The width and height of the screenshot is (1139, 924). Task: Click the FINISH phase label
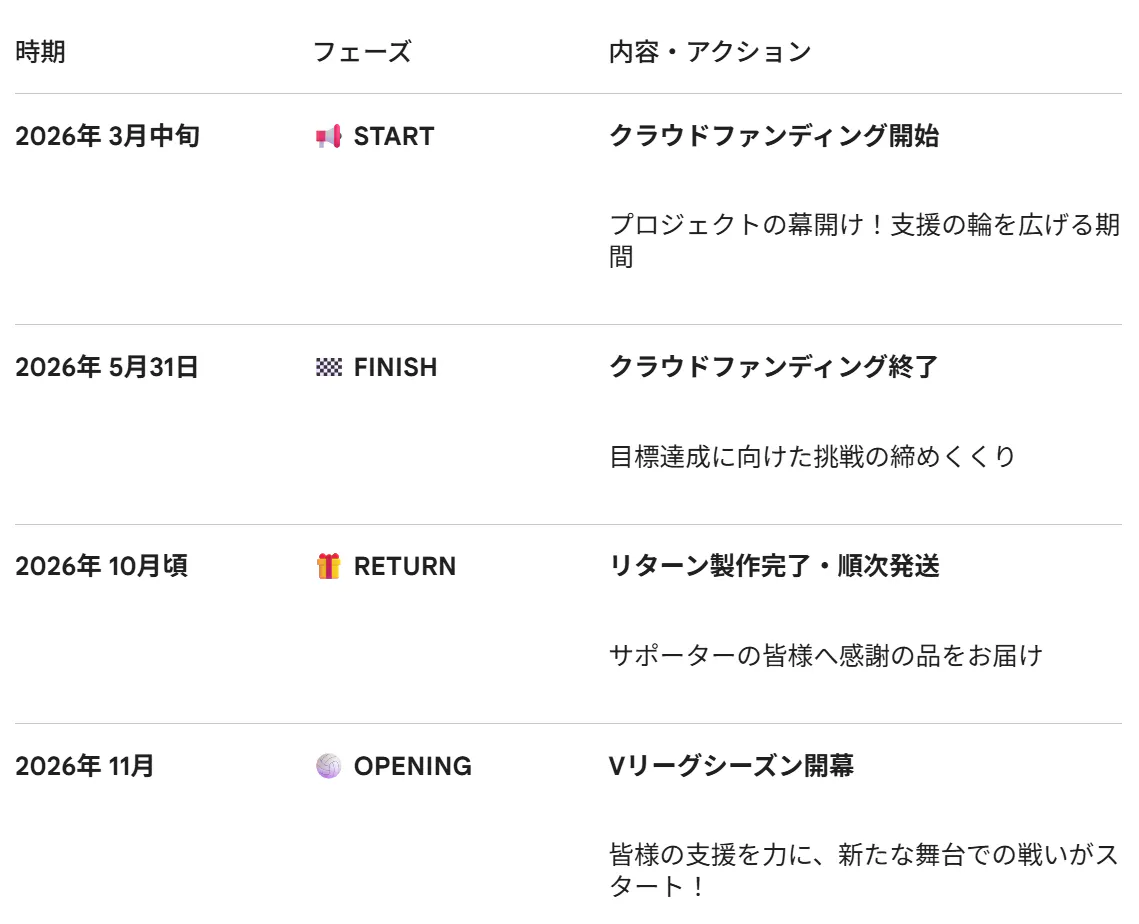[395, 367]
